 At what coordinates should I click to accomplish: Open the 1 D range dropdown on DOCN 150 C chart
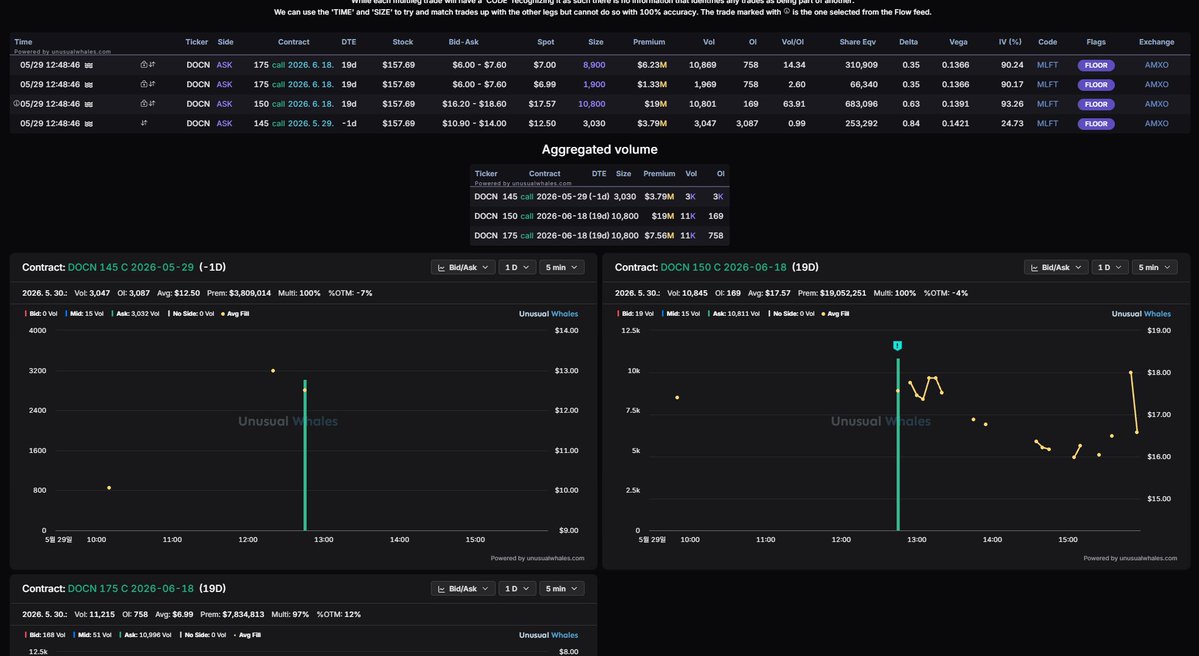[1110, 268]
